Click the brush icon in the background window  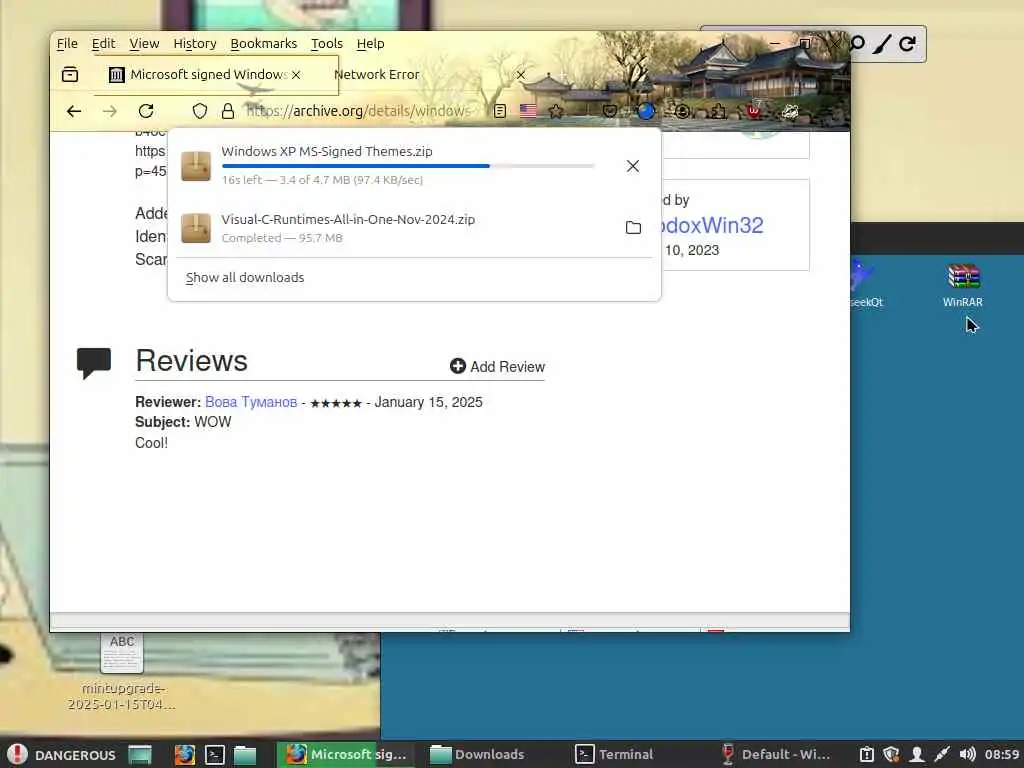tap(882, 44)
